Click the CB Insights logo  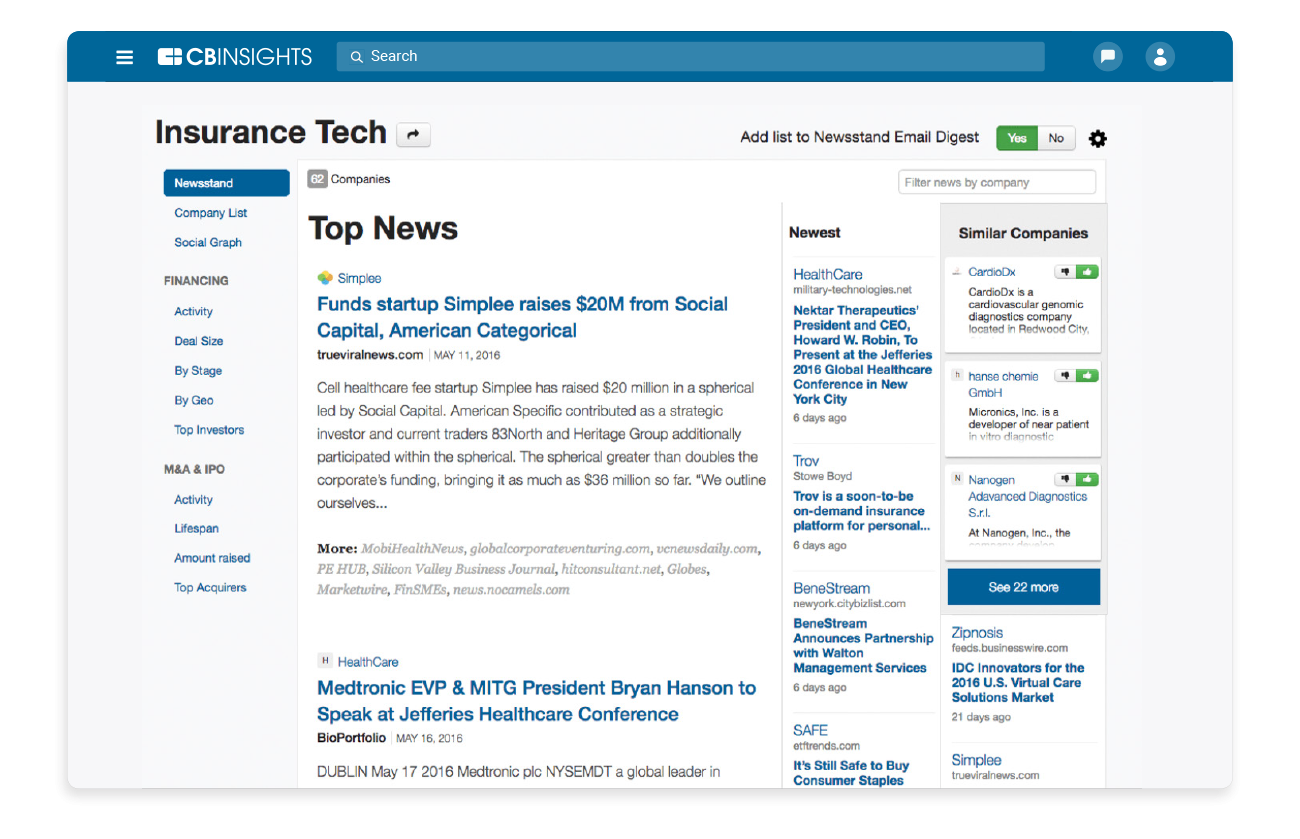[x=235, y=57]
